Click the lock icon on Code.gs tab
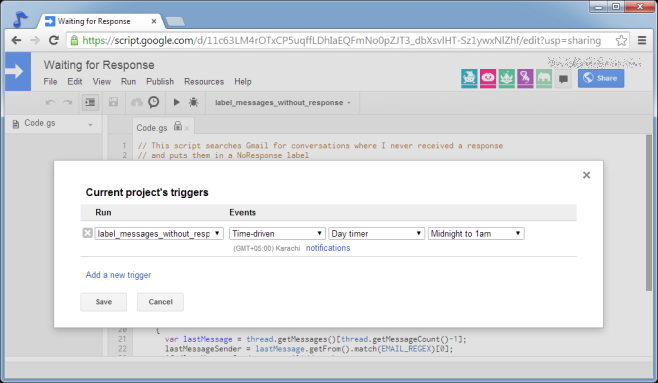 pyautogui.click(x=178, y=126)
